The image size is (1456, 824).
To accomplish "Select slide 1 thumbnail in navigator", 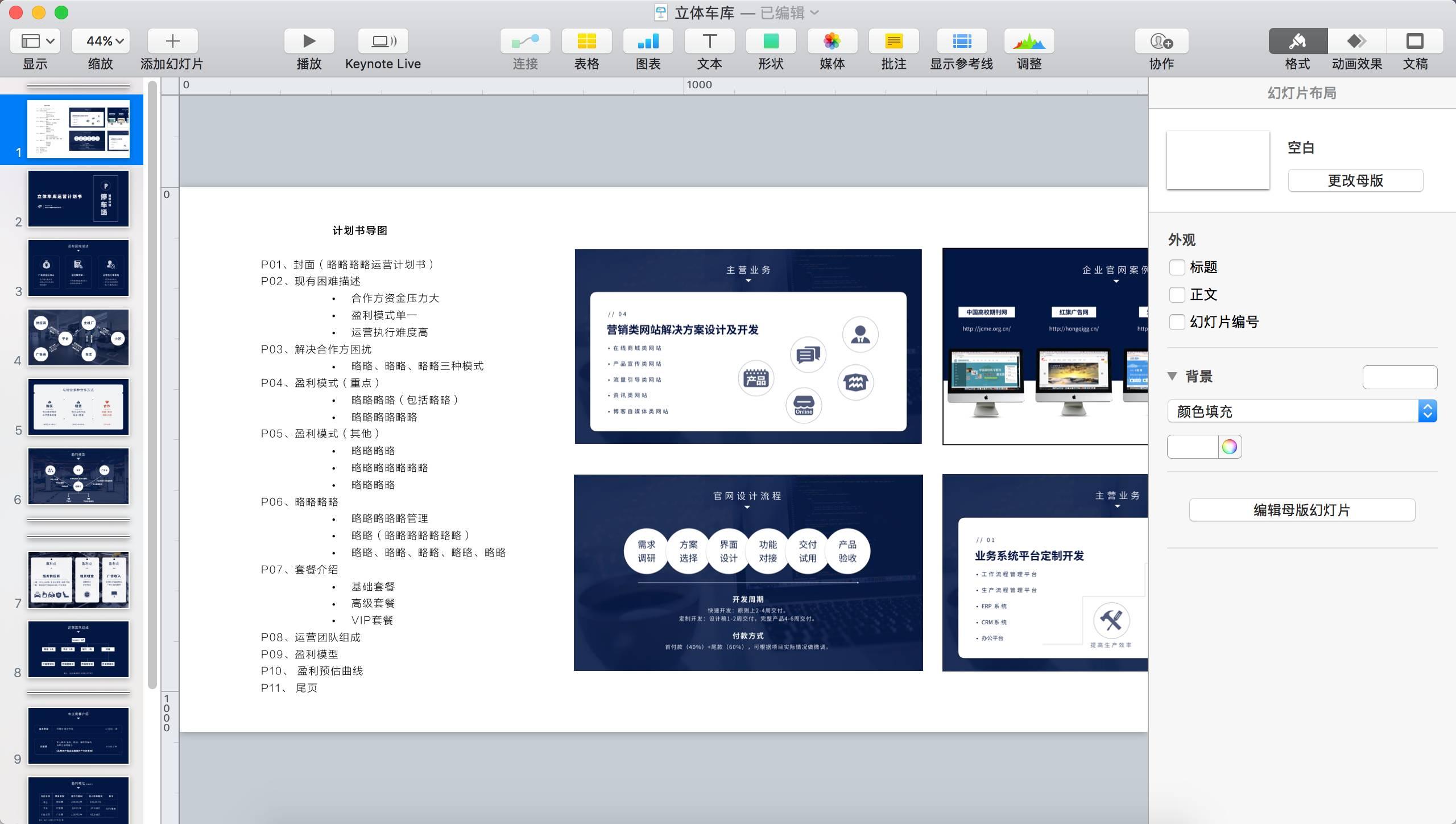I will (78, 129).
